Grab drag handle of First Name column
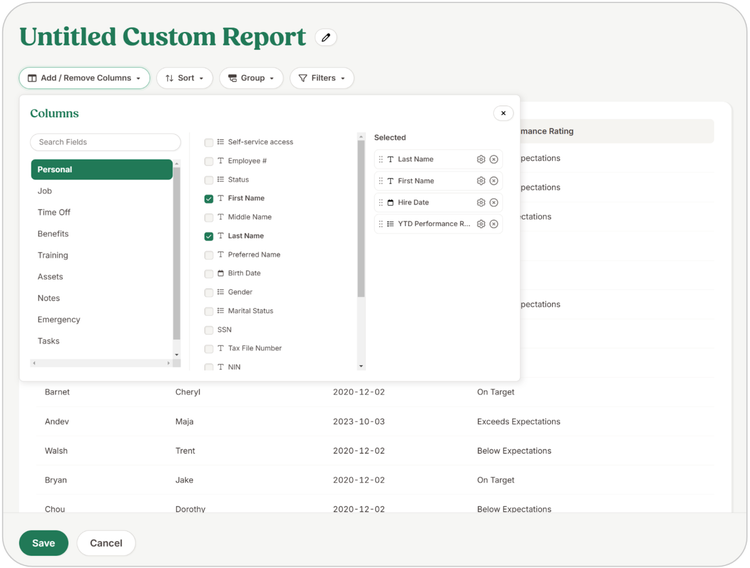The image size is (750, 568). 381,181
